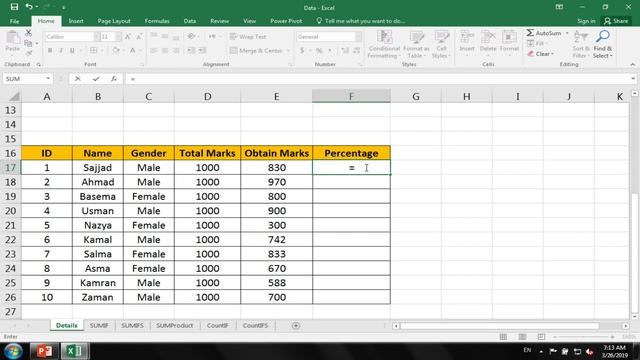The height and width of the screenshot is (360, 640).
Task: Click the Fill Color bucket icon
Action: point(116,51)
